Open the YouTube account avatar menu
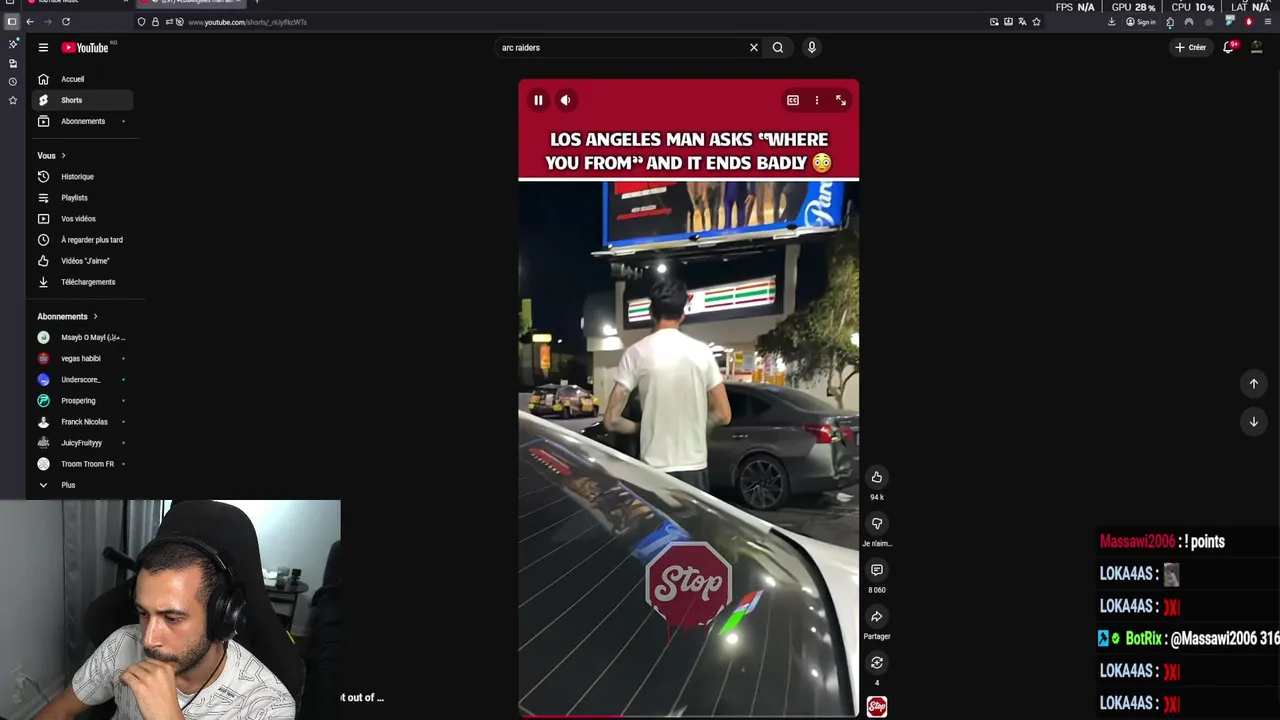Image resolution: width=1280 pixels, height=720 pixels. [x=1257, y=47]
